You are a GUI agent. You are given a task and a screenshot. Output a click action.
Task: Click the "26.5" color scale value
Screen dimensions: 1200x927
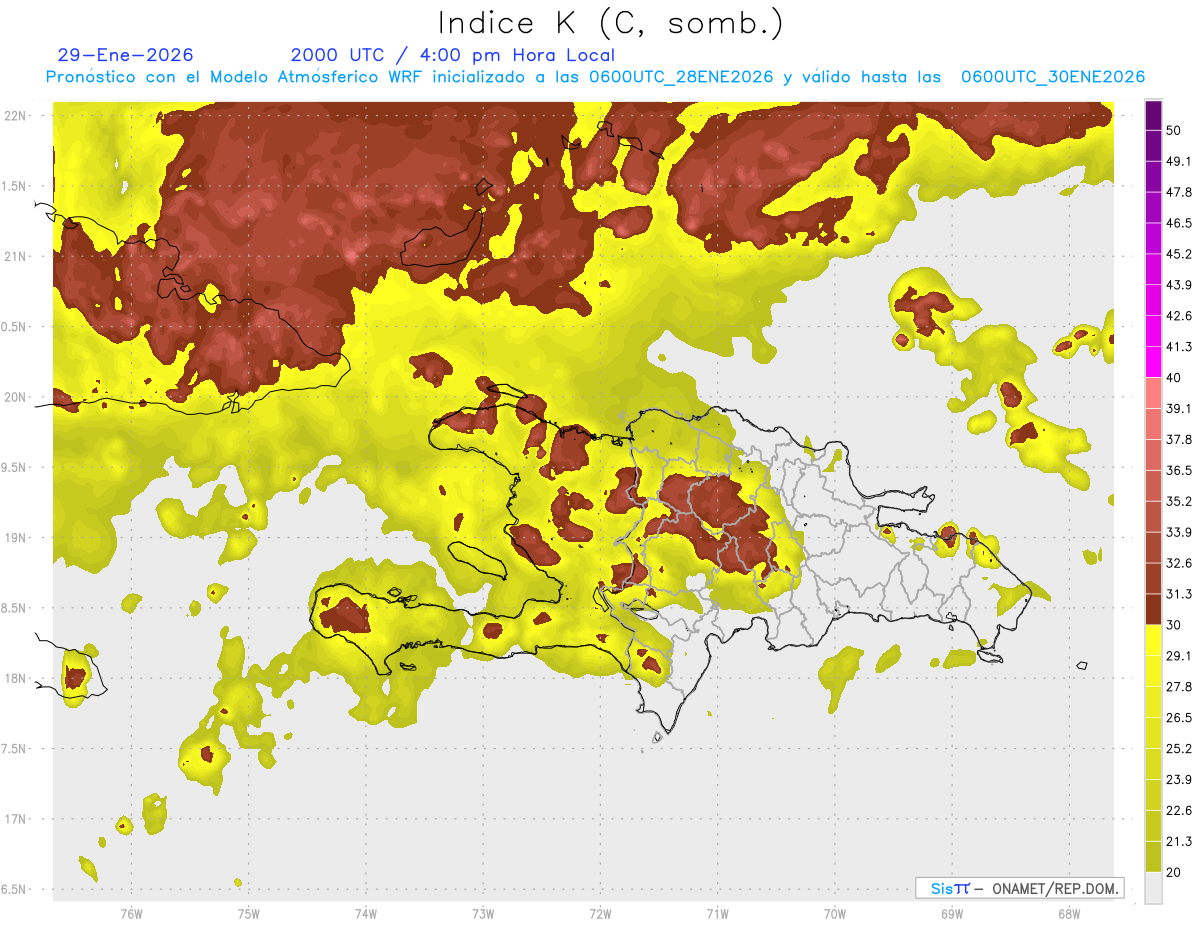point(1178,718)
